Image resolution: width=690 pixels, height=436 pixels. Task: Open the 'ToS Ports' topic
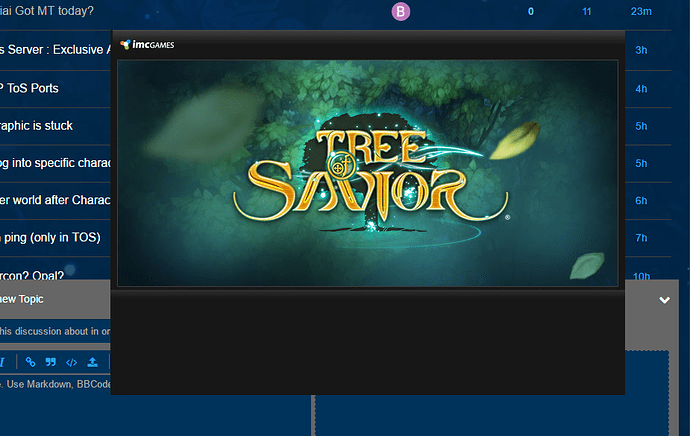pos(30,88)
